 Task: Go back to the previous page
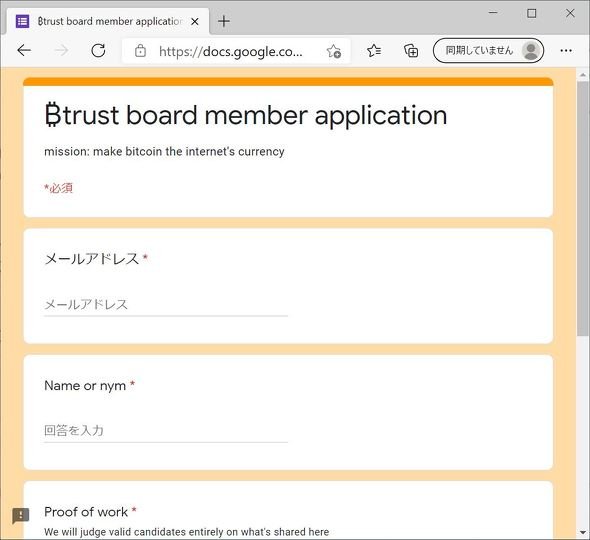point(24,50)
